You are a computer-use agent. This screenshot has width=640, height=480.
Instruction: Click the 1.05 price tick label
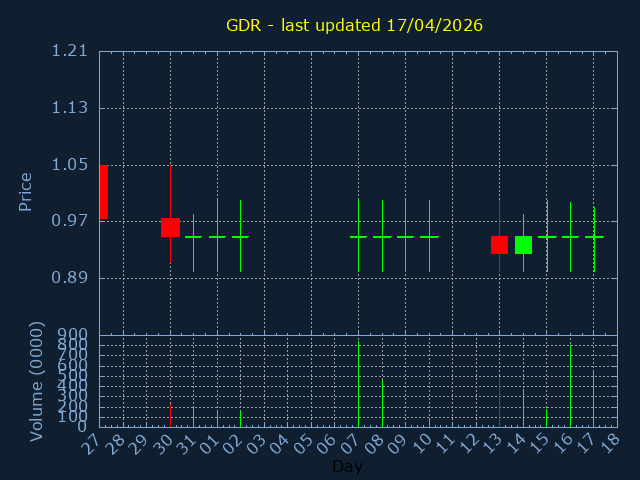coord(69,165)
